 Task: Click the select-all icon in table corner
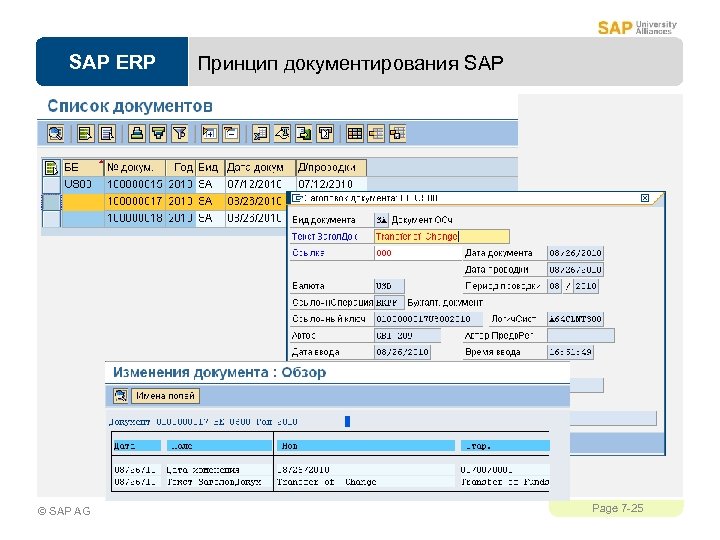click(x=51, y=168)
